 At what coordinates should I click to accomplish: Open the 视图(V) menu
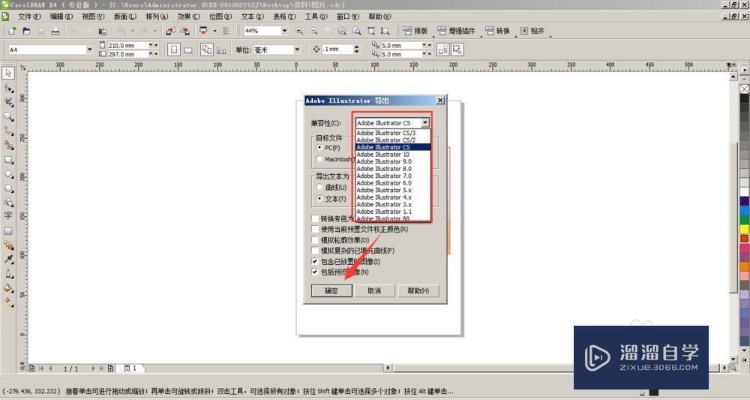(x=93, y=16)
